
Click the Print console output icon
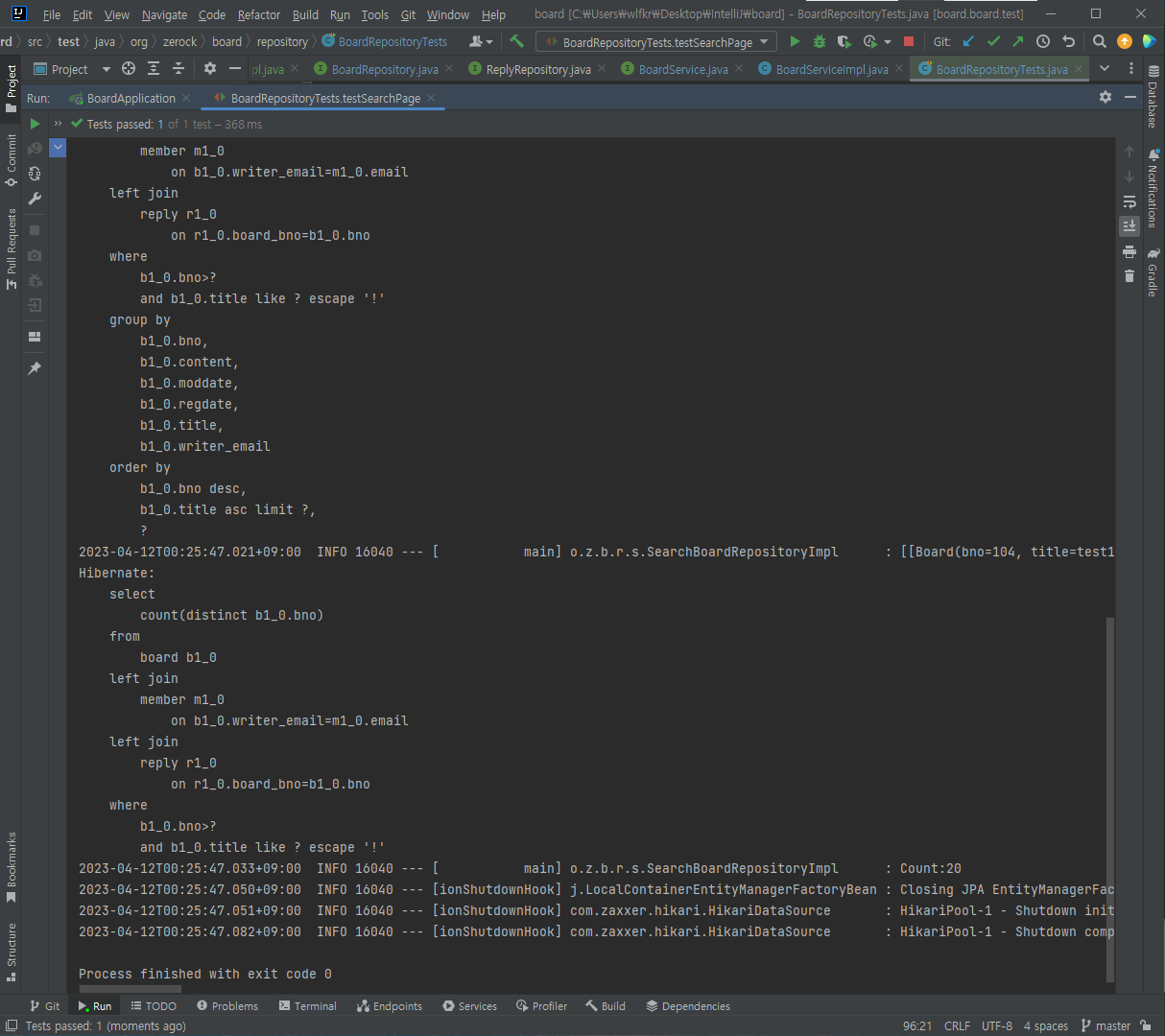coord(1129,251)
